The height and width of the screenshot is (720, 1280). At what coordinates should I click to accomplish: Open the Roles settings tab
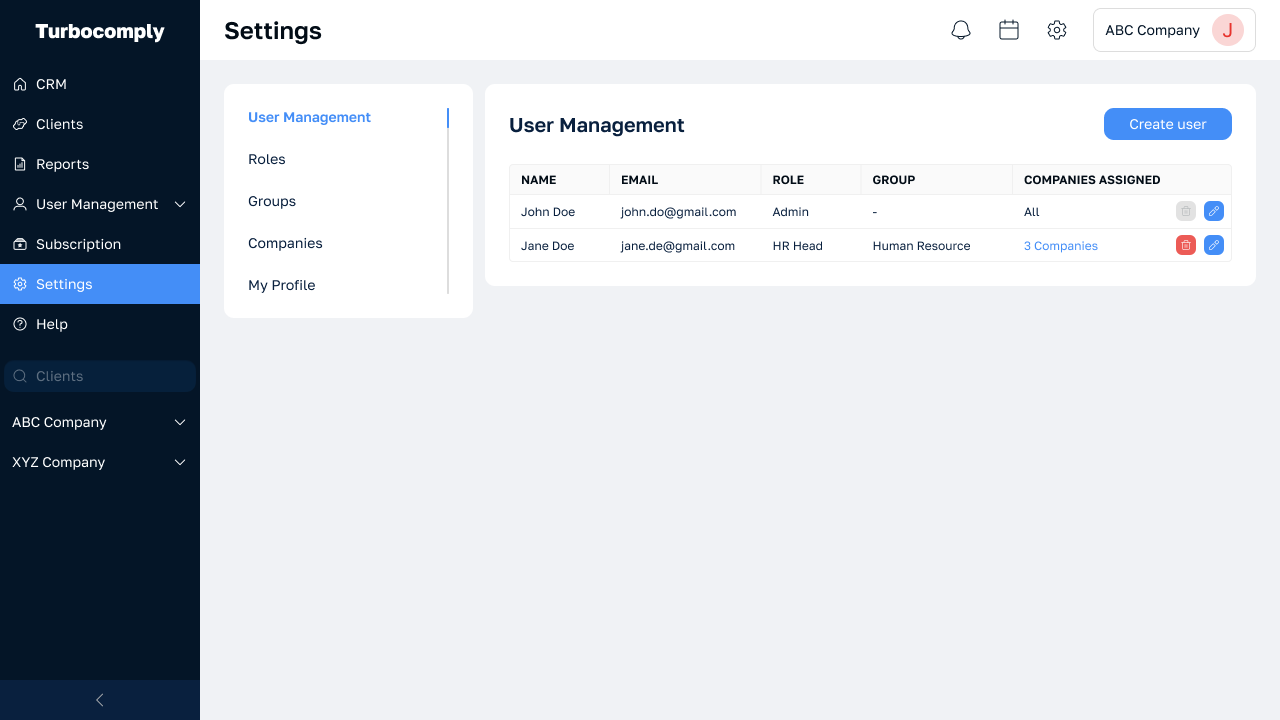pyautogui.click(x=267, y=159)
